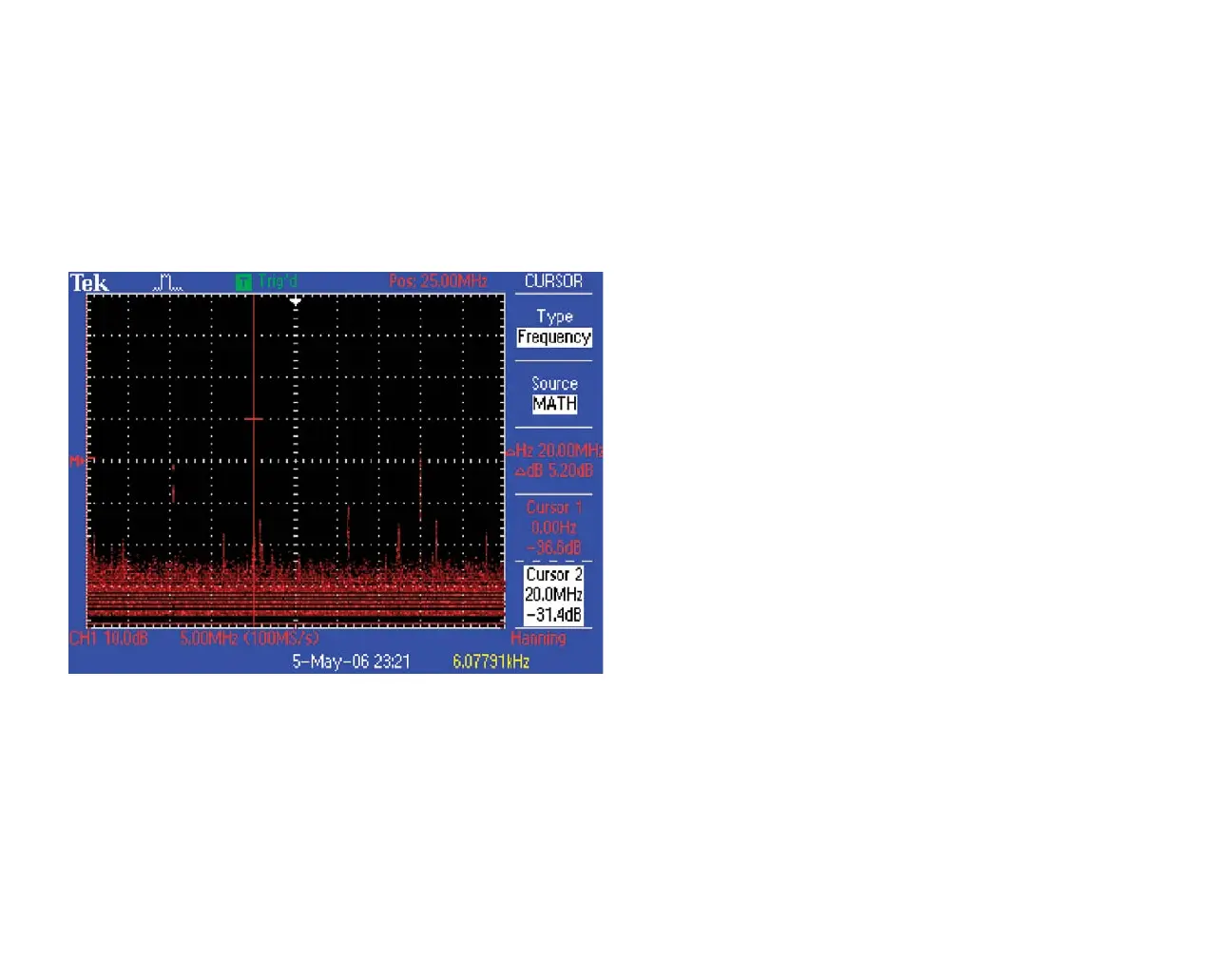Select the red vertical frequency cursor line
Screen dimensions: 1232x958
coord(254,460)
